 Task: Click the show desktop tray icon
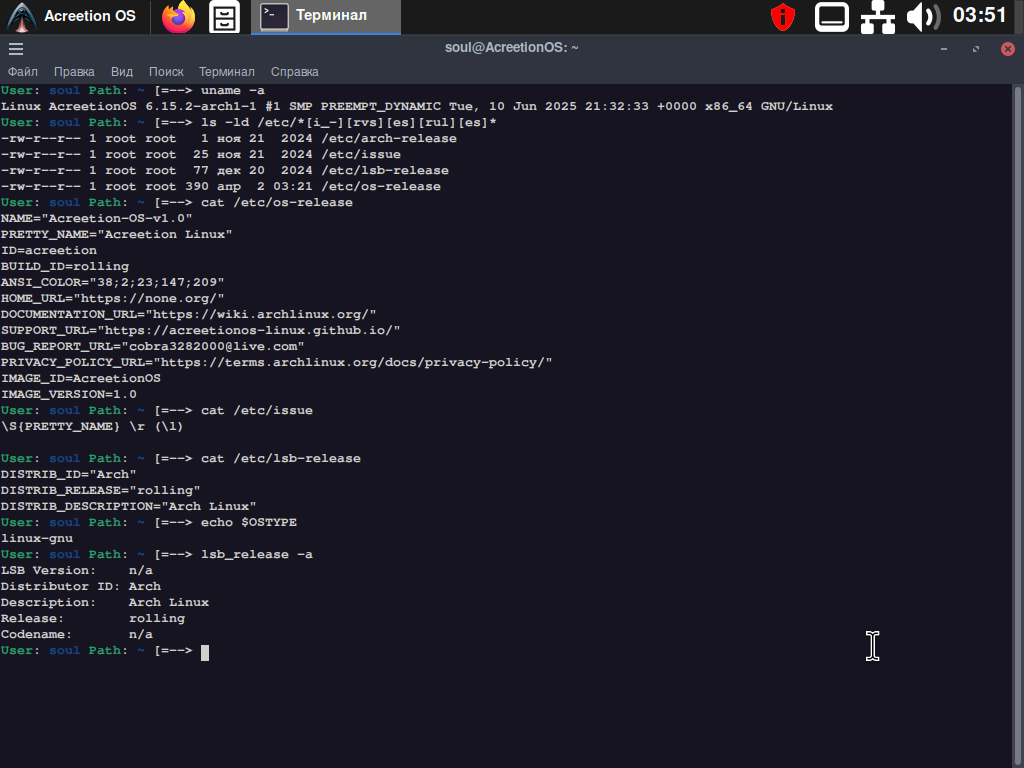tap(831, 17)
